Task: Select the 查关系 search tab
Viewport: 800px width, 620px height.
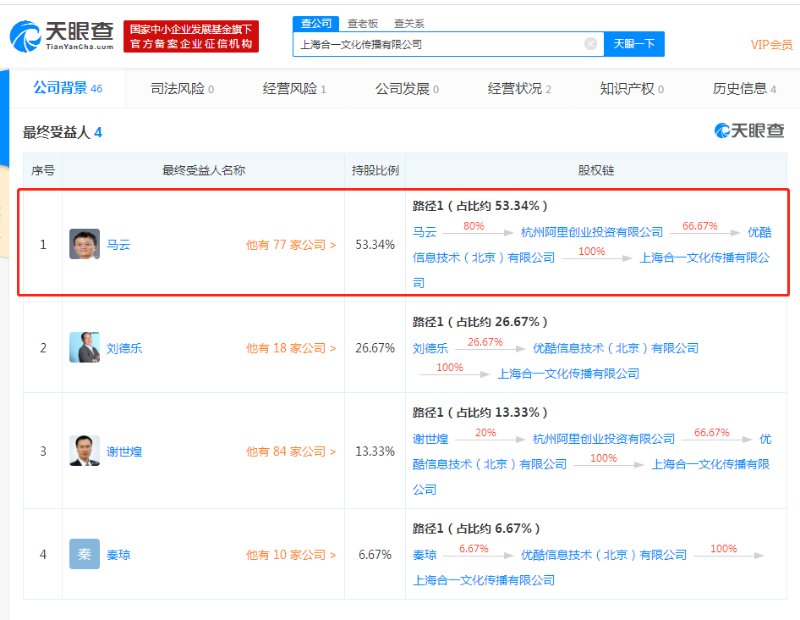Action: point(409,23)
